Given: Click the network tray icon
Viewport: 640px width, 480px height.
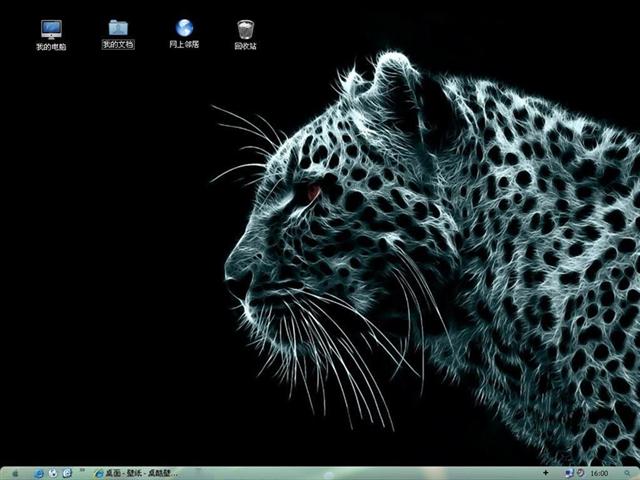Looking at the screenshot, I should (x=569, y=472).
